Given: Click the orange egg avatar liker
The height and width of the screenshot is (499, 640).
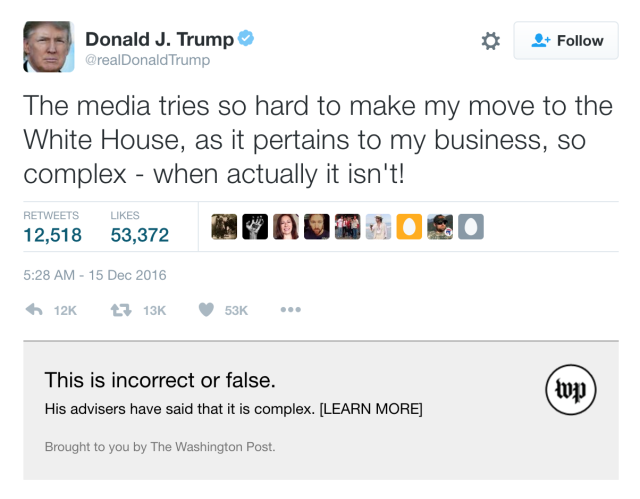Looking at the screenshot, I should (409, 227).
